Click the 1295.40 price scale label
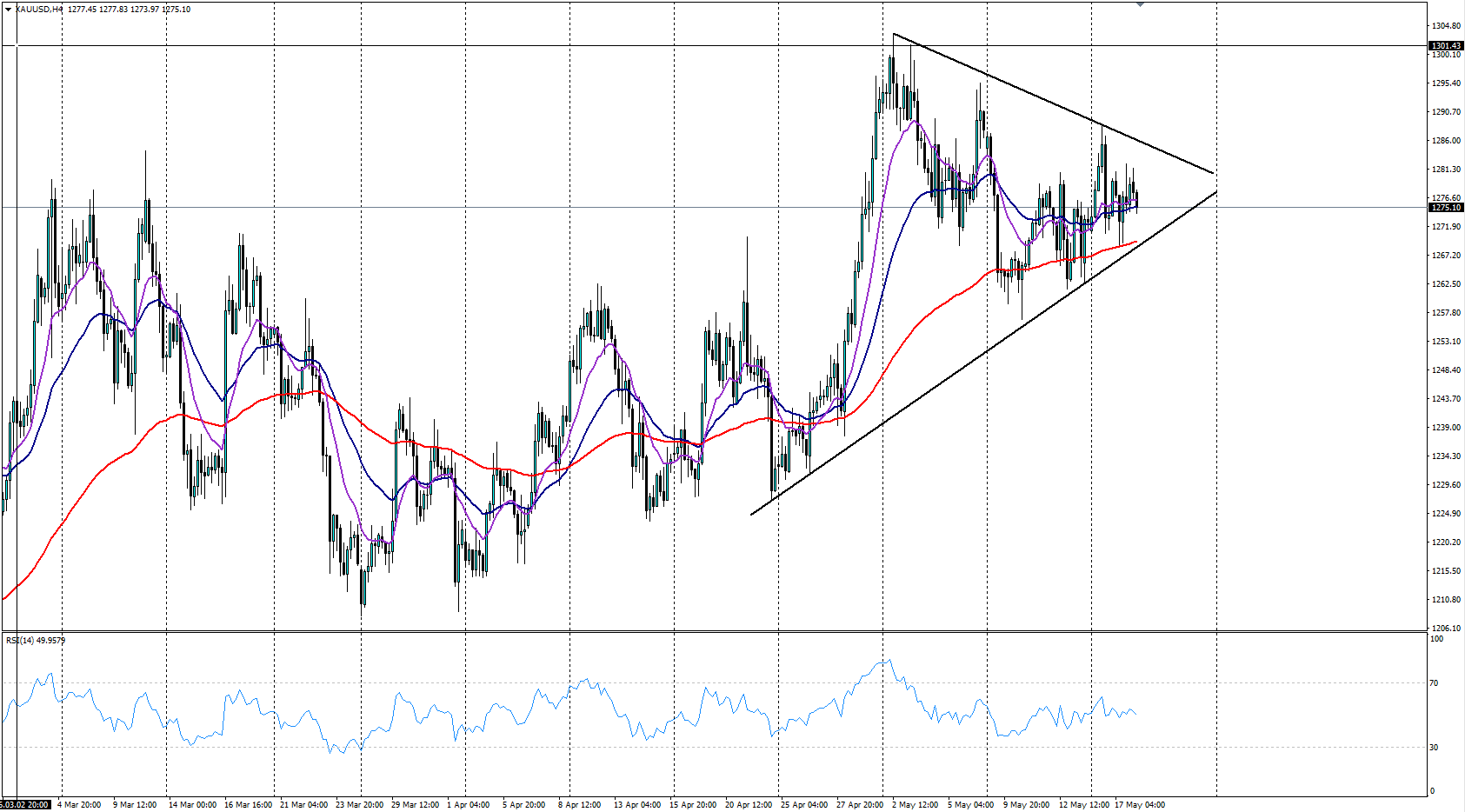Image resolution: width=1465 pixels, height=812 pixels. click(x=1446, y=83)
